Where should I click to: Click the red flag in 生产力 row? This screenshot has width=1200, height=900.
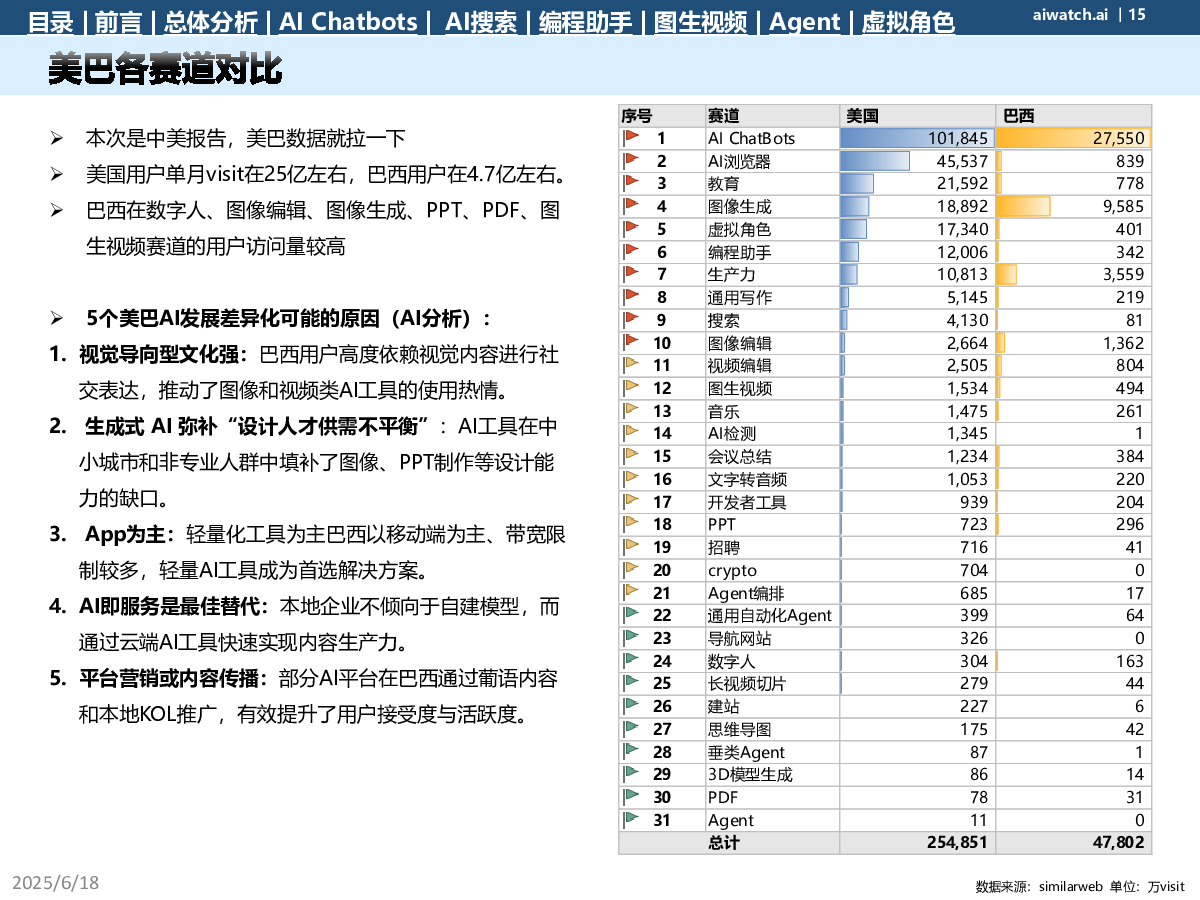pos(631,273)
